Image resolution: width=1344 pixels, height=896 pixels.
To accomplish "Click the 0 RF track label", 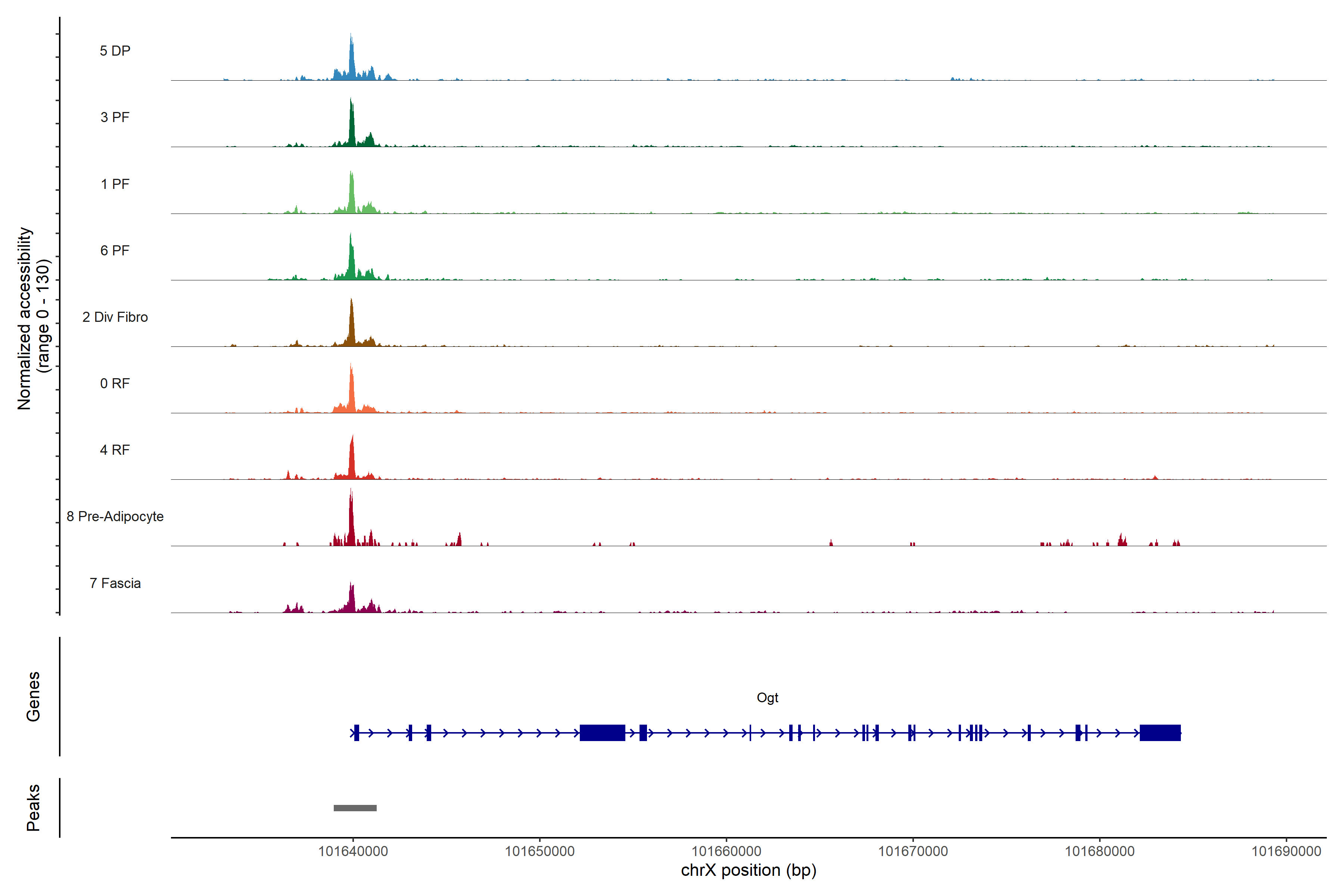I will click(115, 383).
